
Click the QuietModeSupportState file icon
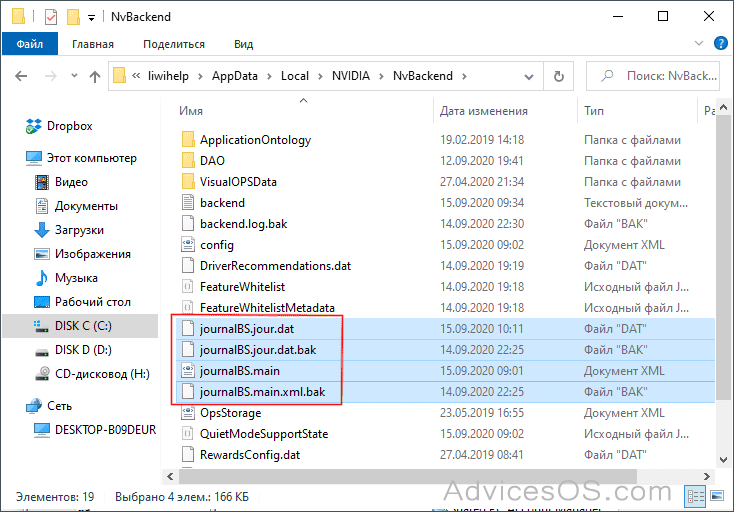(188, 433)
